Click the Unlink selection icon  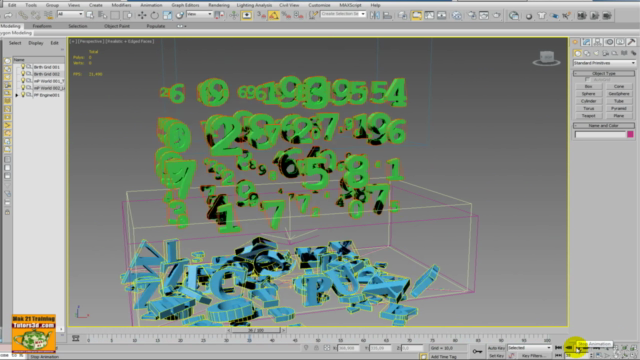coord(36,16)
